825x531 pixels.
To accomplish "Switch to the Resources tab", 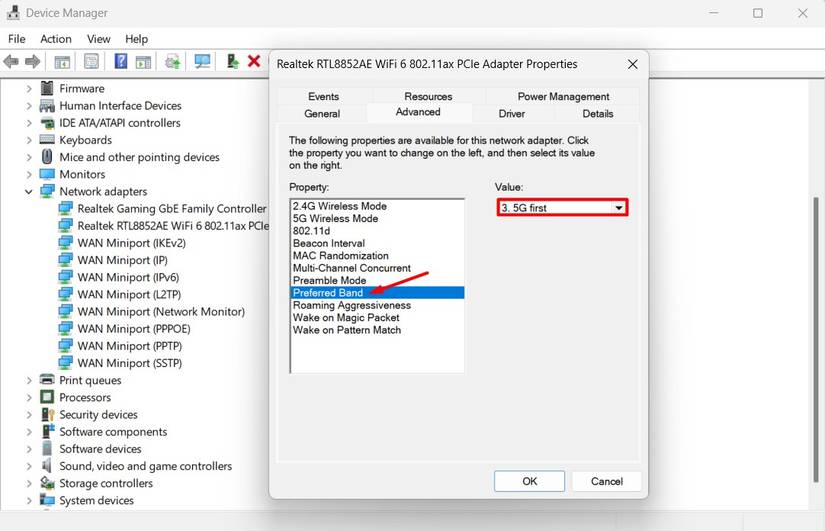I will pos(428,96).
